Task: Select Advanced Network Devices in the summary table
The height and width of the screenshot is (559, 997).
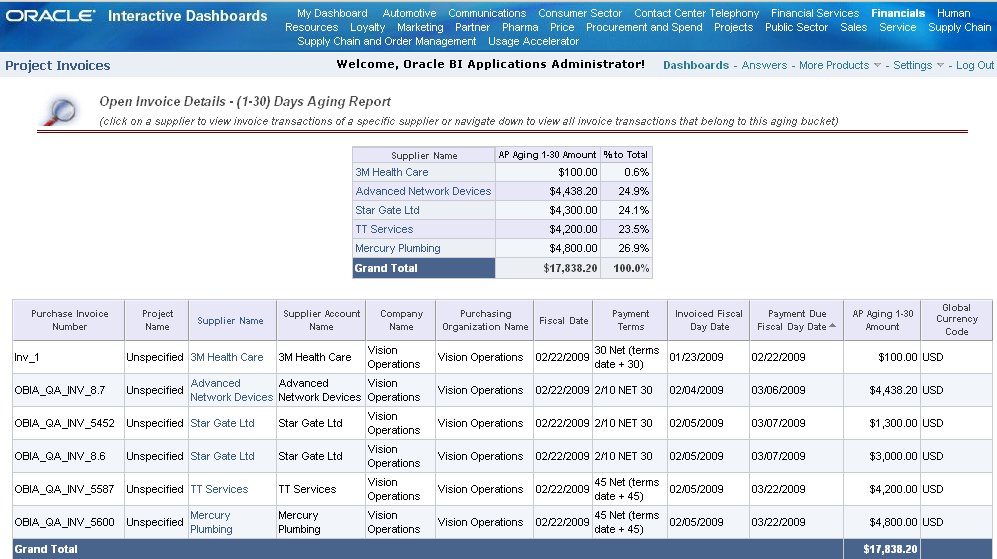Action: [x=423, y=191]
